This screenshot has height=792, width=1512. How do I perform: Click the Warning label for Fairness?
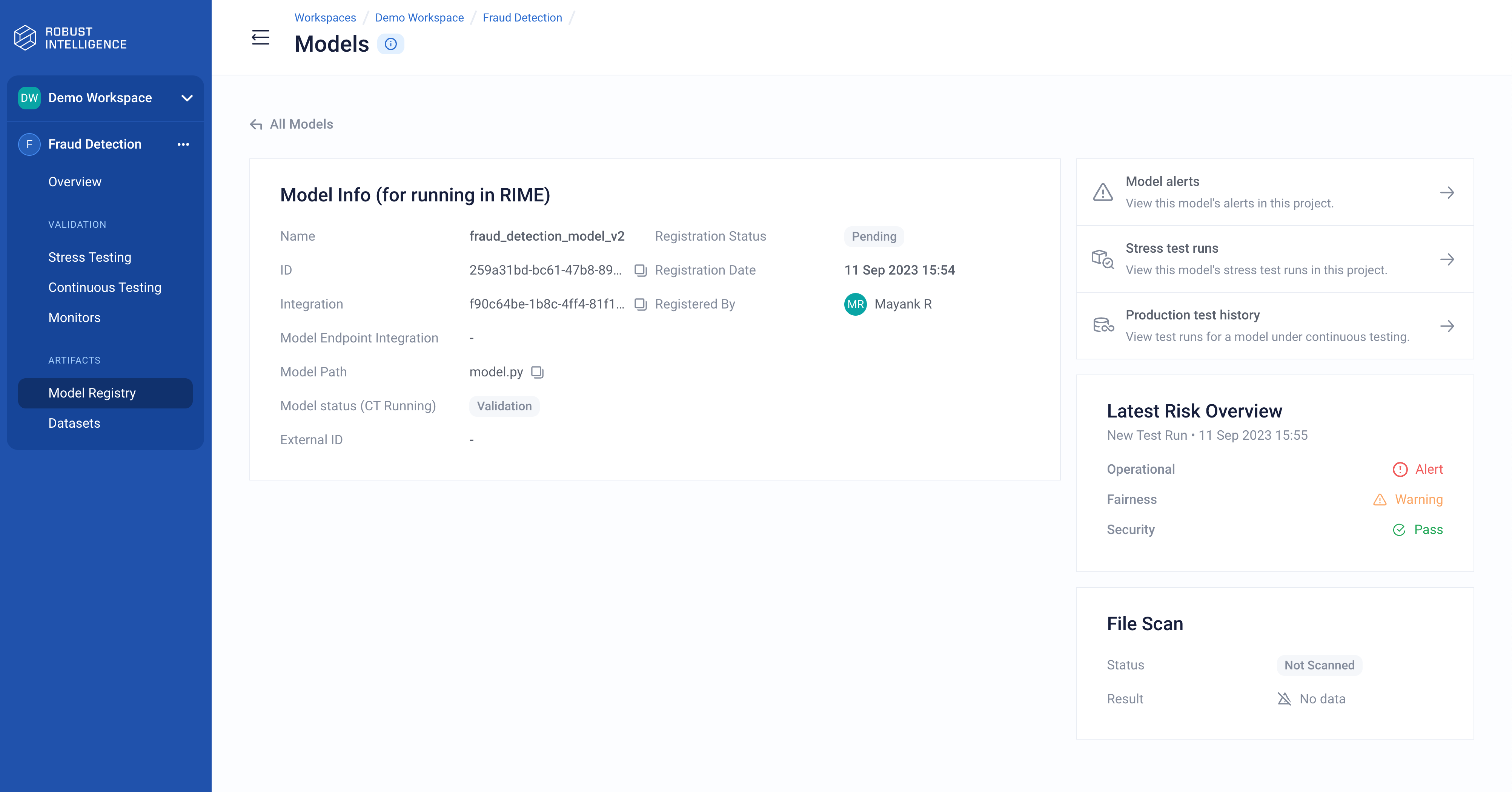(1419, 500)
